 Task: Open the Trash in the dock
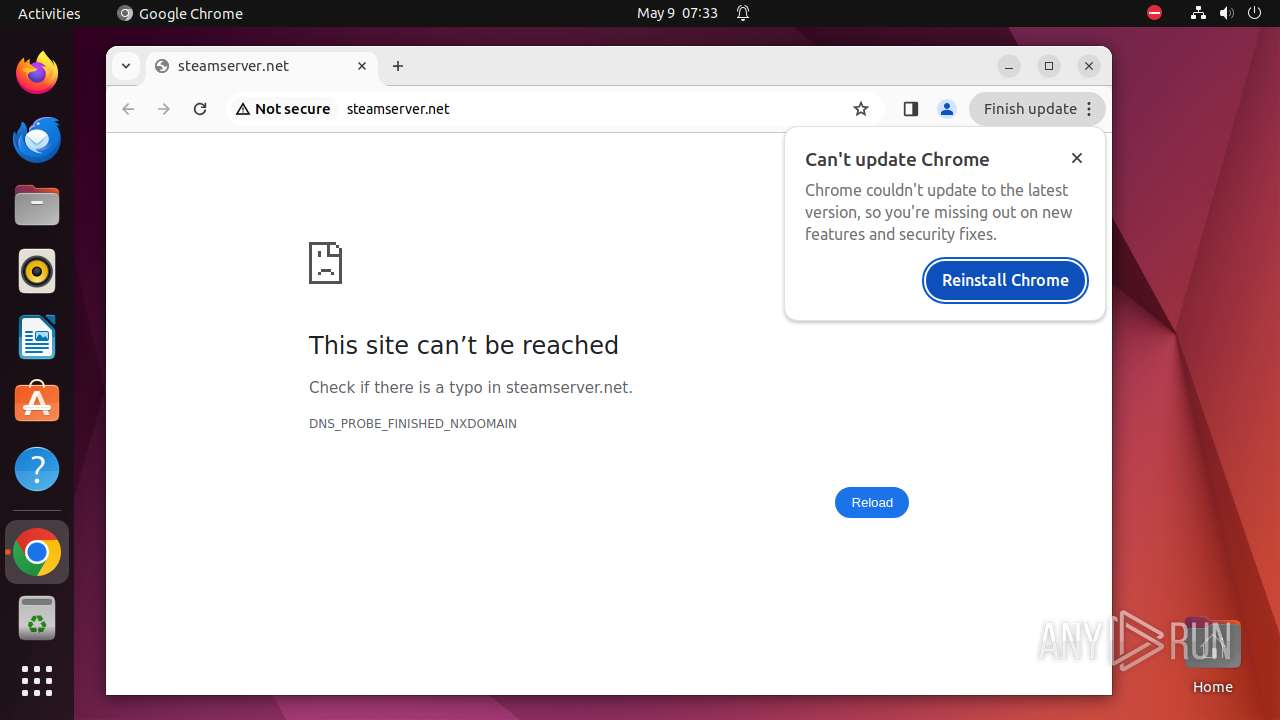coord(37,618)
